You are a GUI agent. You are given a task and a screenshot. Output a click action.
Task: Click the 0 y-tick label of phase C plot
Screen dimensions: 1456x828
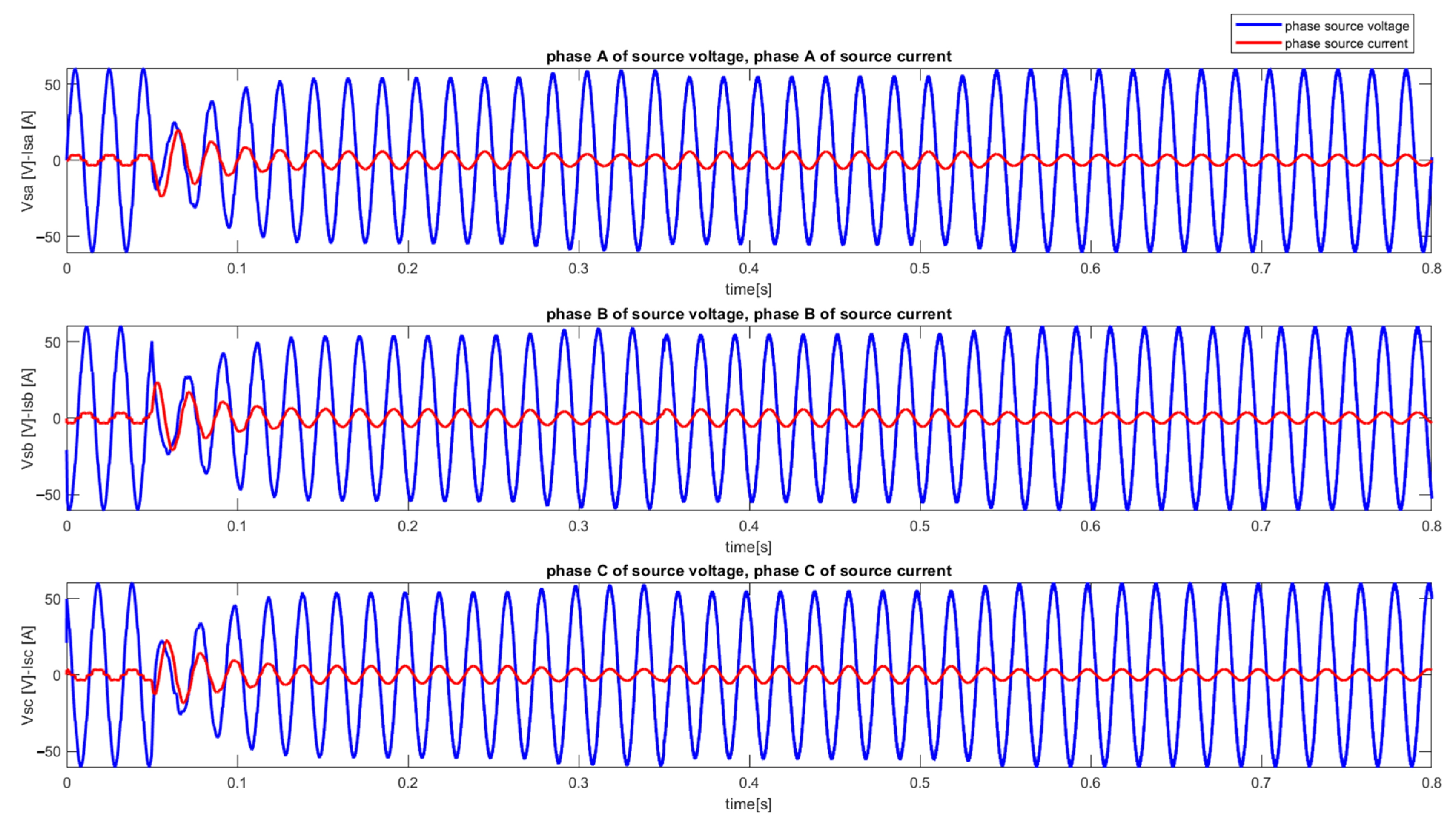coord(56,676)
